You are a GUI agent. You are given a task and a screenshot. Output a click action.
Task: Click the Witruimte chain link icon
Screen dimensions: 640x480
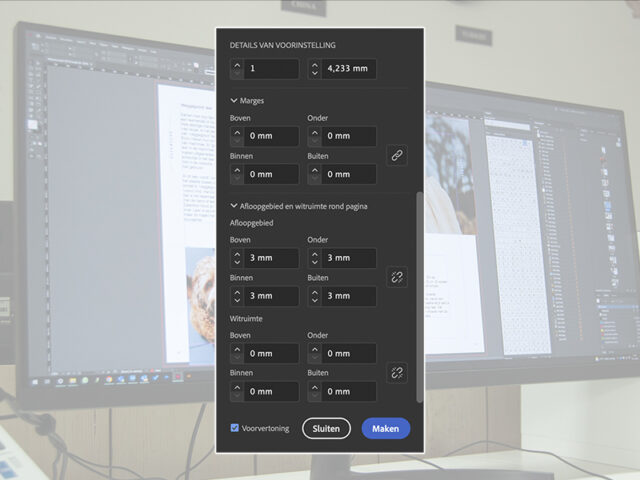click(x=397, y=372)
